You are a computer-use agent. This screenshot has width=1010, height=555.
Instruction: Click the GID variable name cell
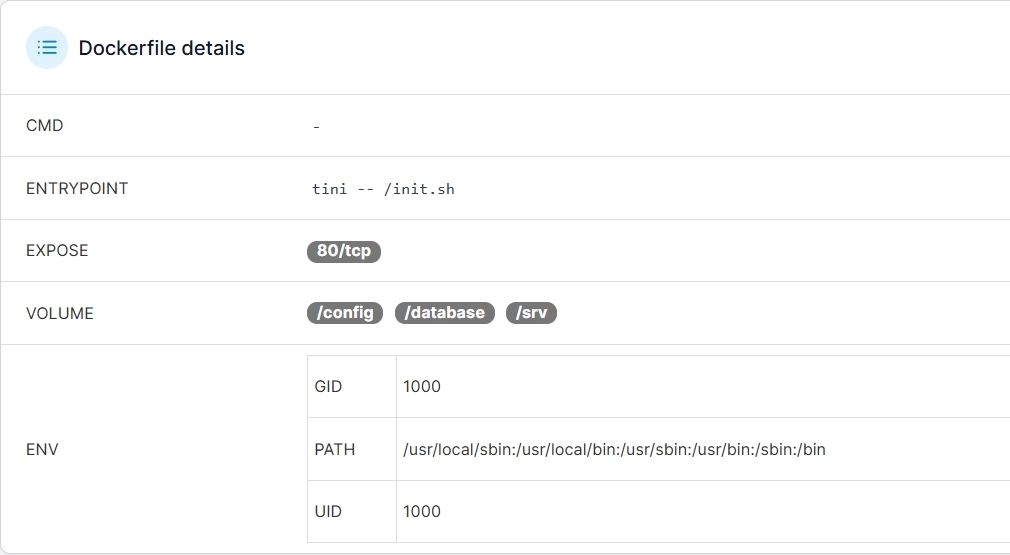(x=329, y=386)
